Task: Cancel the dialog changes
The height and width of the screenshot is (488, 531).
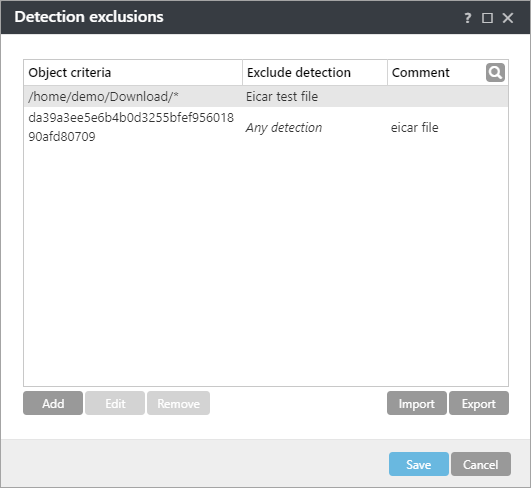Action: click(481, 464)
